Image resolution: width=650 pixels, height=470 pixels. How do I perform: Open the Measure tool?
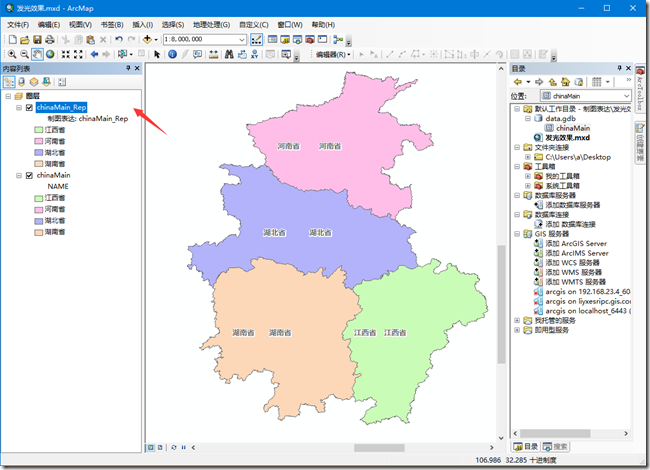click(x=213, y=54)
